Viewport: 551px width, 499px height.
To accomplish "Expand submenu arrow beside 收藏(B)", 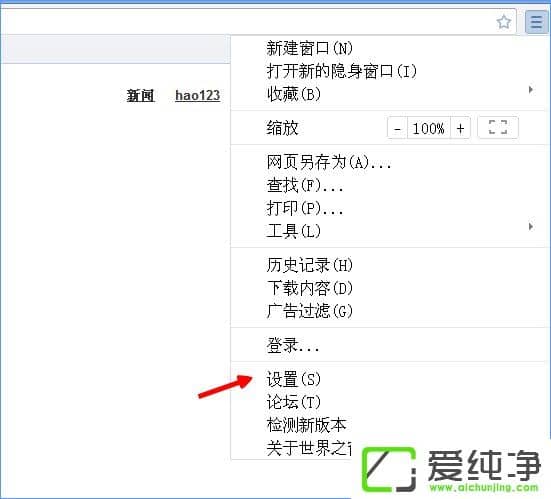I will pyautogui.click(x=531, y=90).
